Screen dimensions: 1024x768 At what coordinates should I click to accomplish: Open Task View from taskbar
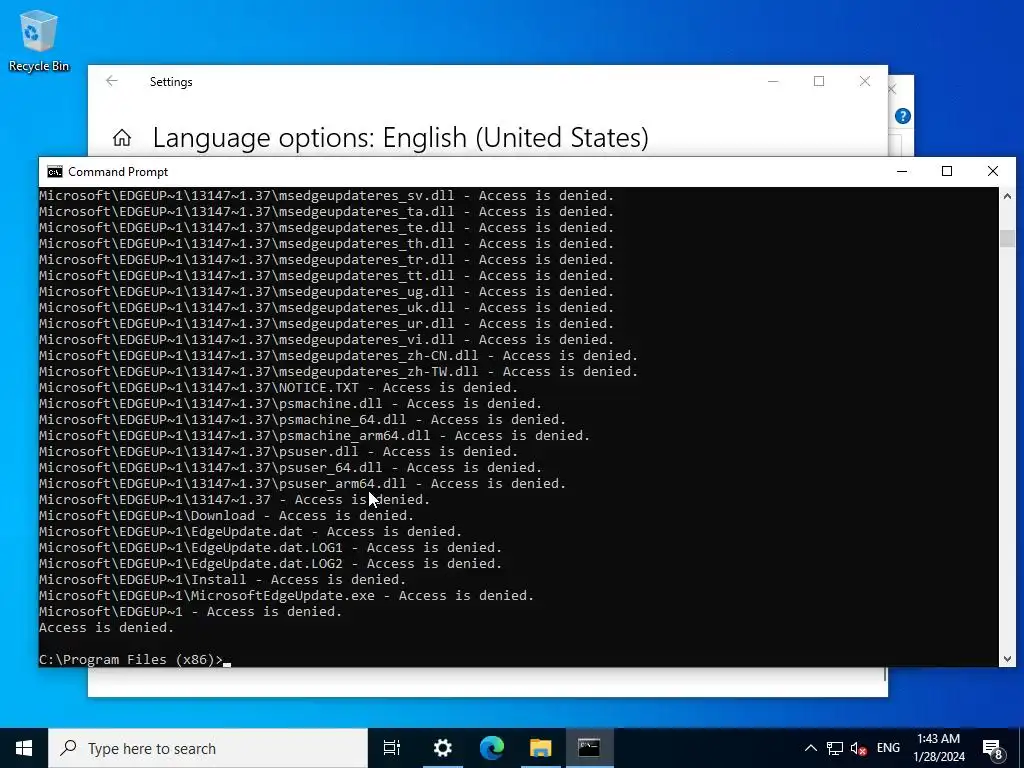pyautogui.click(x=392, y=748)
